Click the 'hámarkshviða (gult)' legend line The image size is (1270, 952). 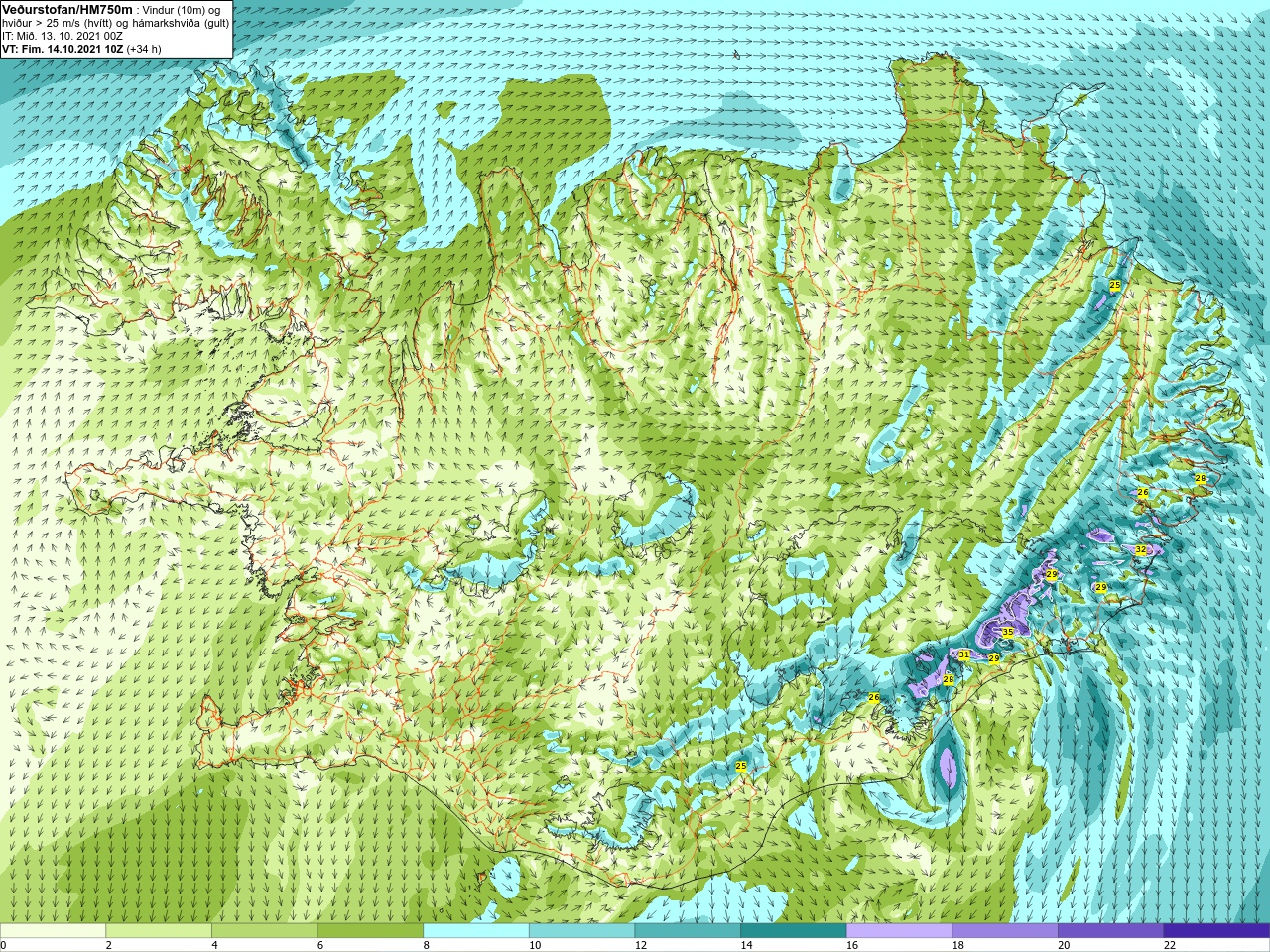179,23
